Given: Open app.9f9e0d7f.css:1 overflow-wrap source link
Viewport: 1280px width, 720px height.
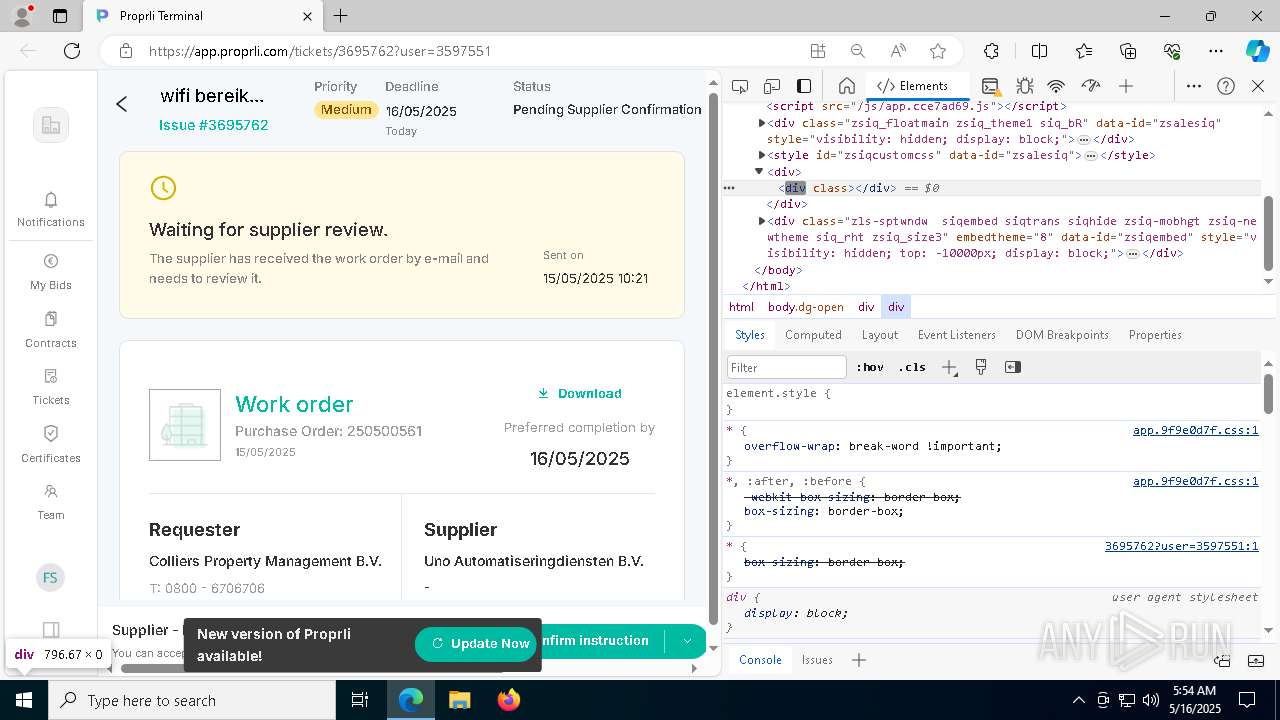Looking at the screenshot, I should (1195, 431).
